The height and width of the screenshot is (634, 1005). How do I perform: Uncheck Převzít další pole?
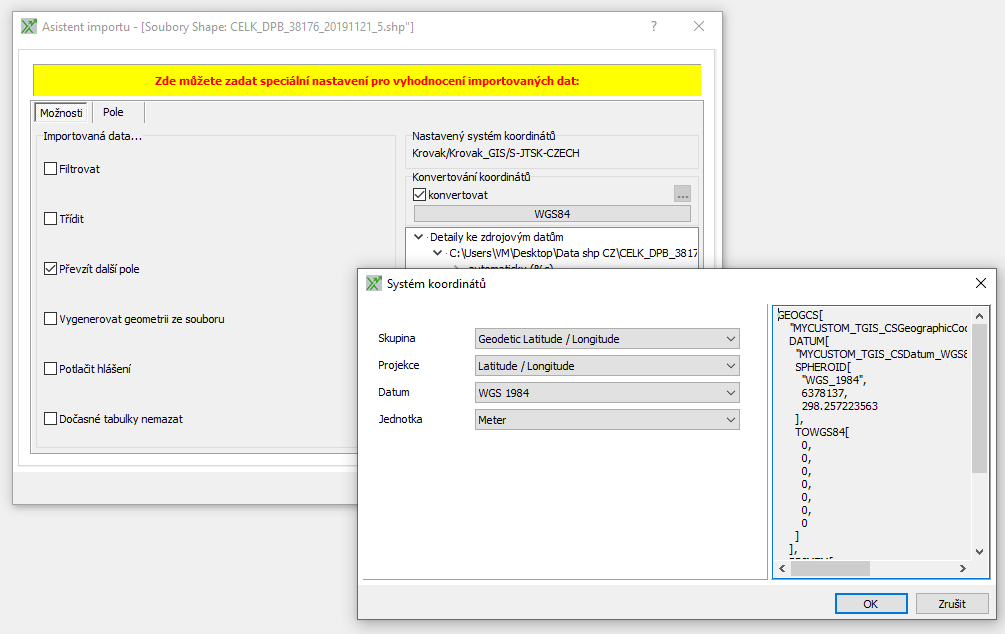point(51,269)
